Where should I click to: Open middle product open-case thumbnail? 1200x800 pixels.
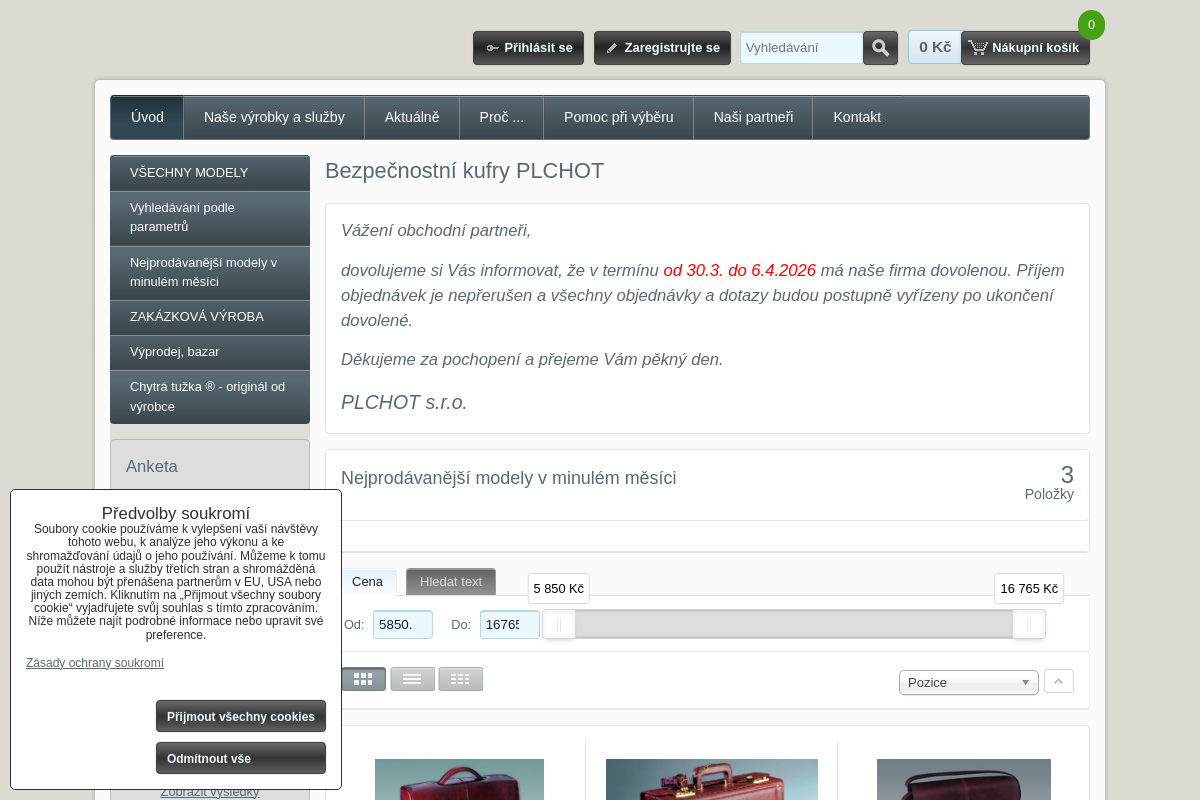(712, 779)
